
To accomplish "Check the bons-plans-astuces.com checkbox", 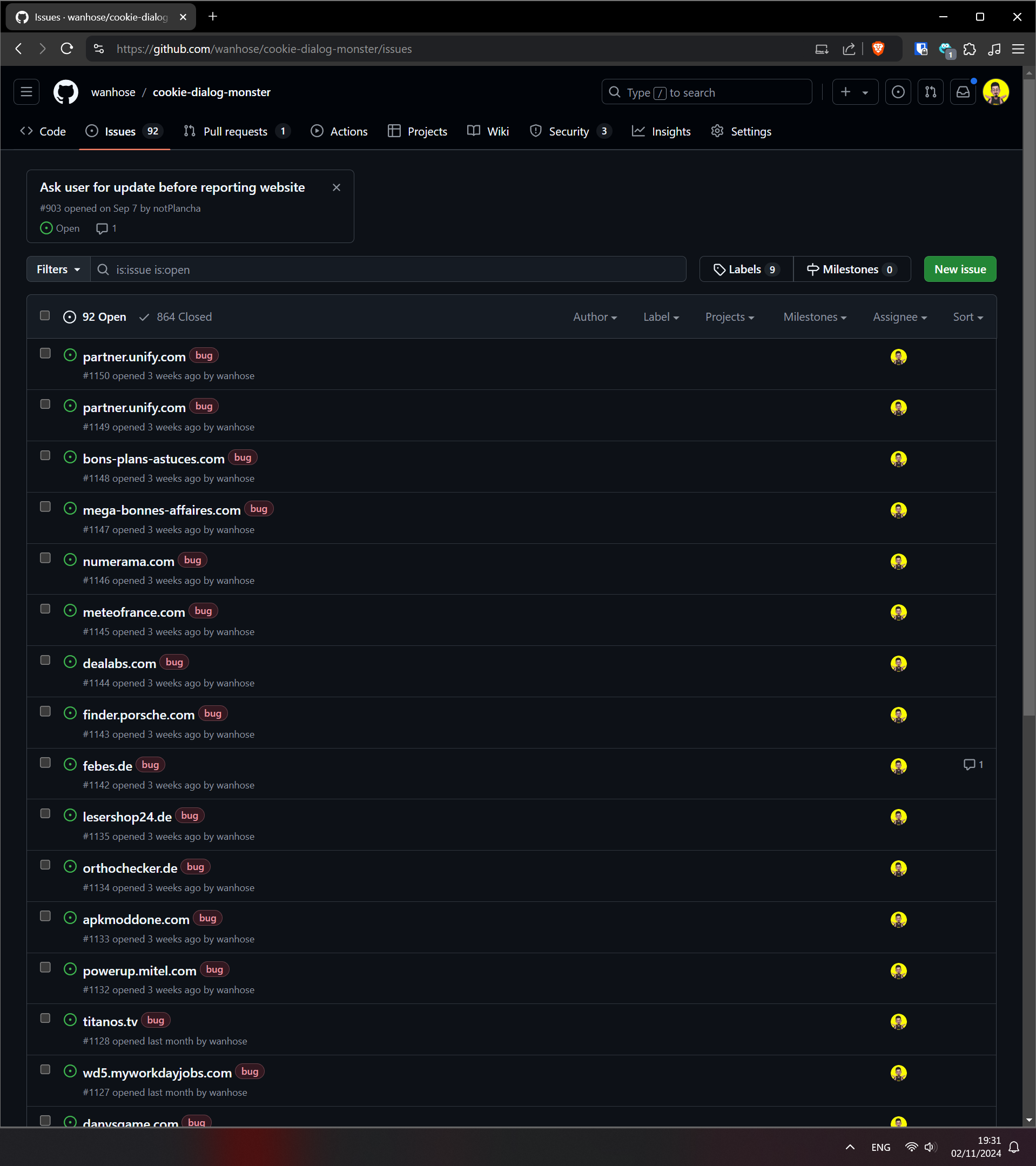I will pyautogui.click(x=45, y=455).
